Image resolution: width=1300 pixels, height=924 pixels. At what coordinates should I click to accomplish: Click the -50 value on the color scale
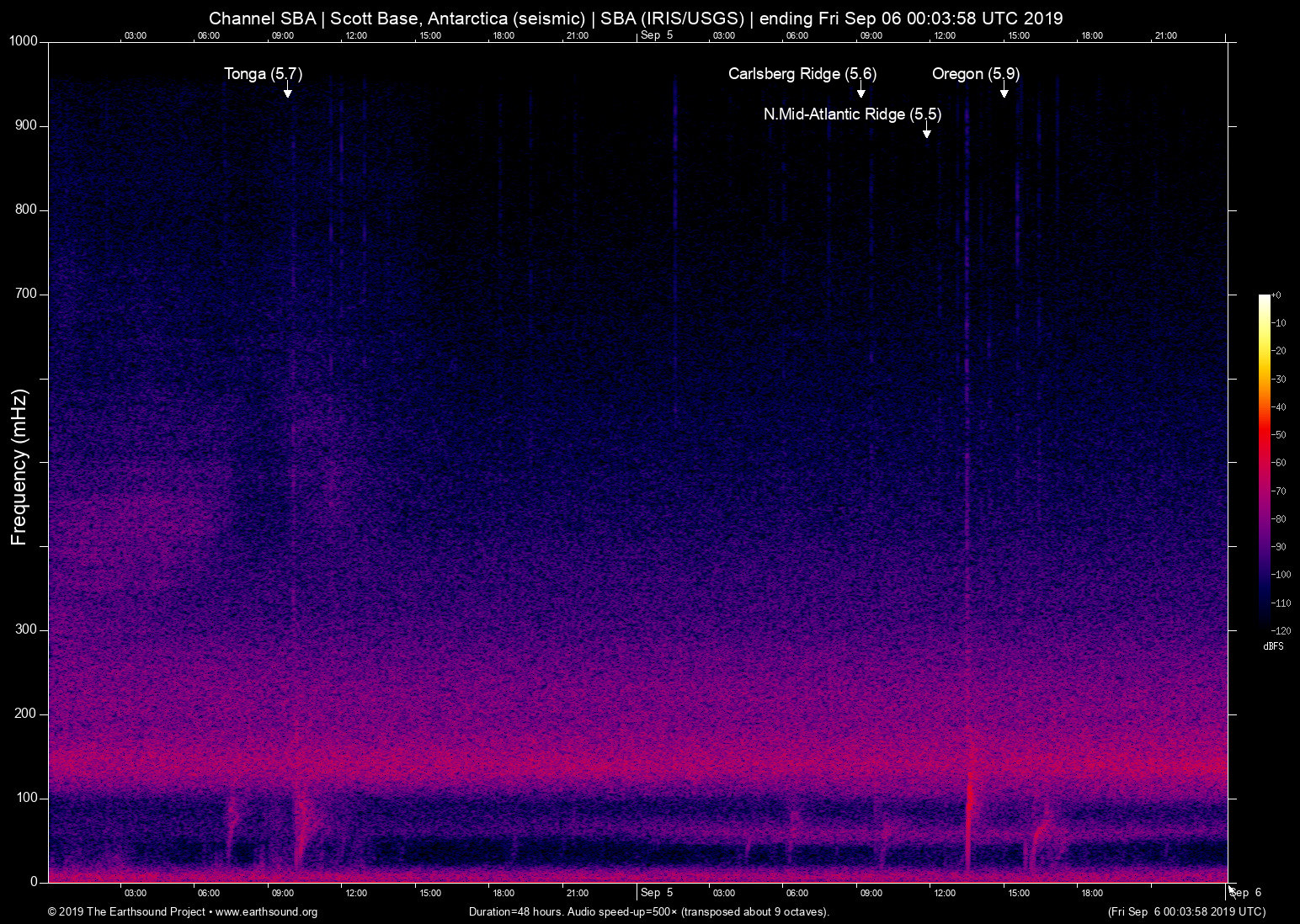[x=1279, y=435]
